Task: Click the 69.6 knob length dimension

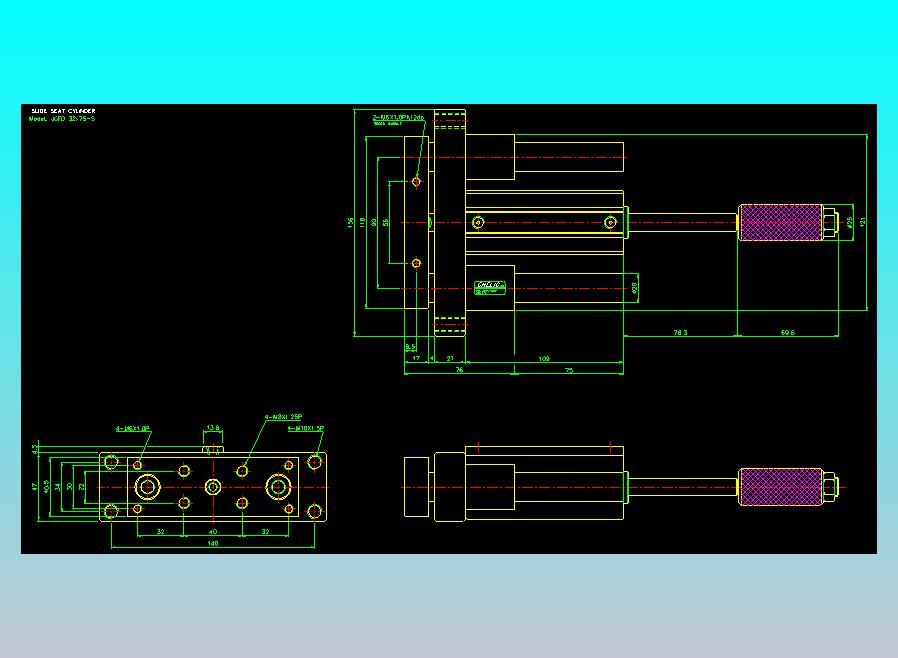Action: pos(787,332)
